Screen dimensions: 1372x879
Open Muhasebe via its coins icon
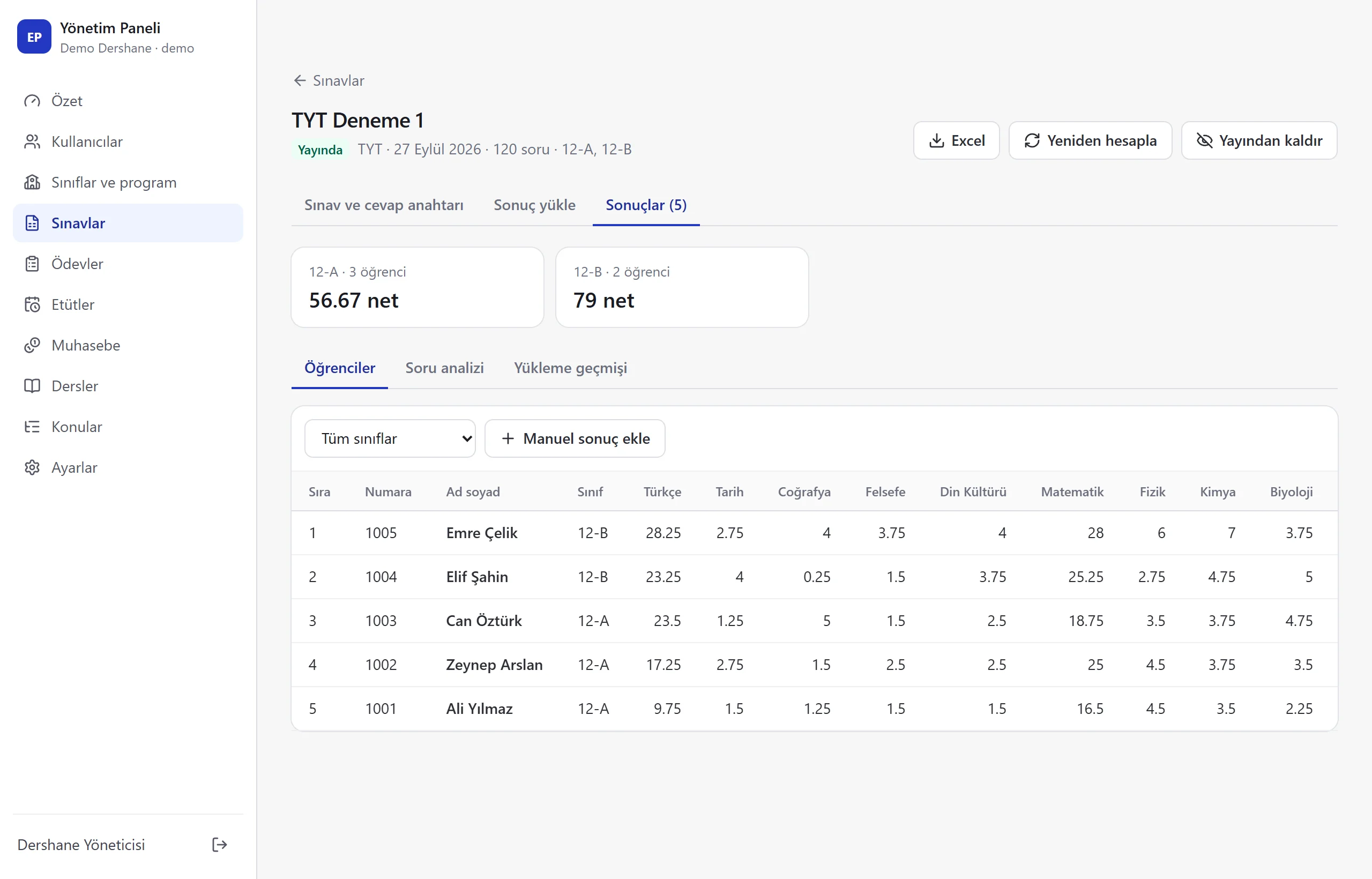click(x=32, y=345)
